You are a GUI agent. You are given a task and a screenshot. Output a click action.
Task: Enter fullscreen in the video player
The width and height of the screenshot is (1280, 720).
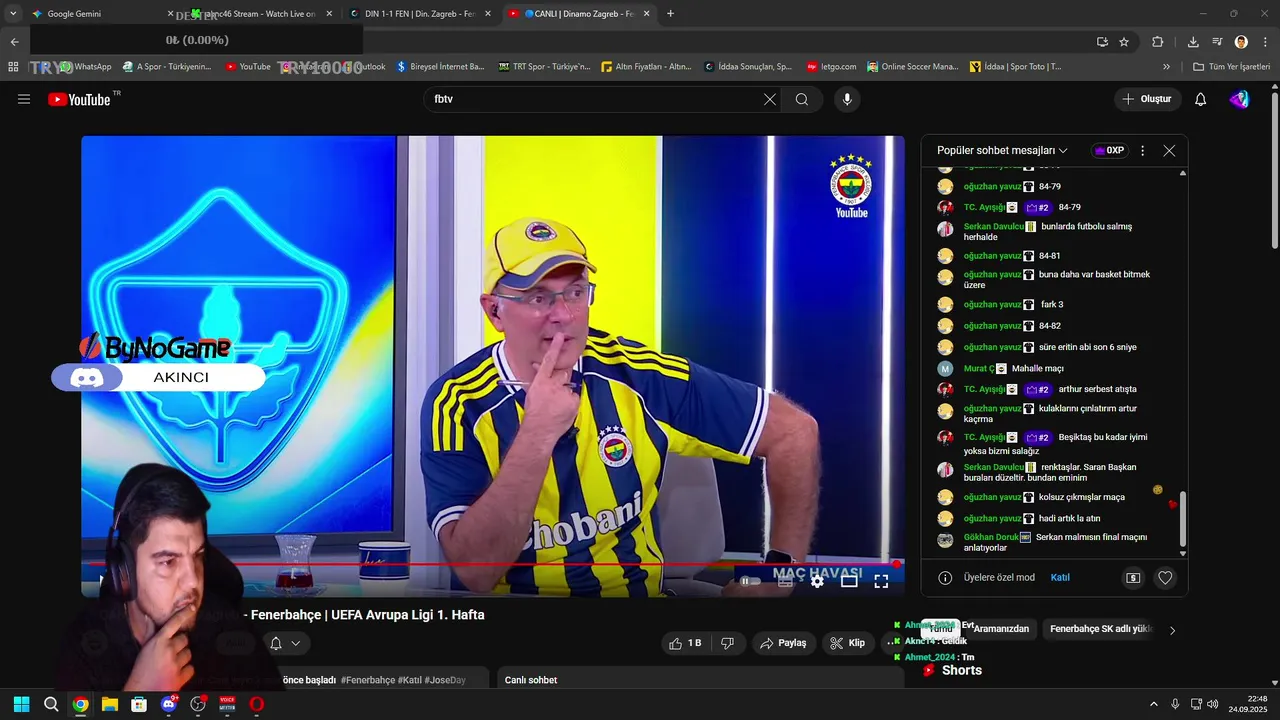881,581
